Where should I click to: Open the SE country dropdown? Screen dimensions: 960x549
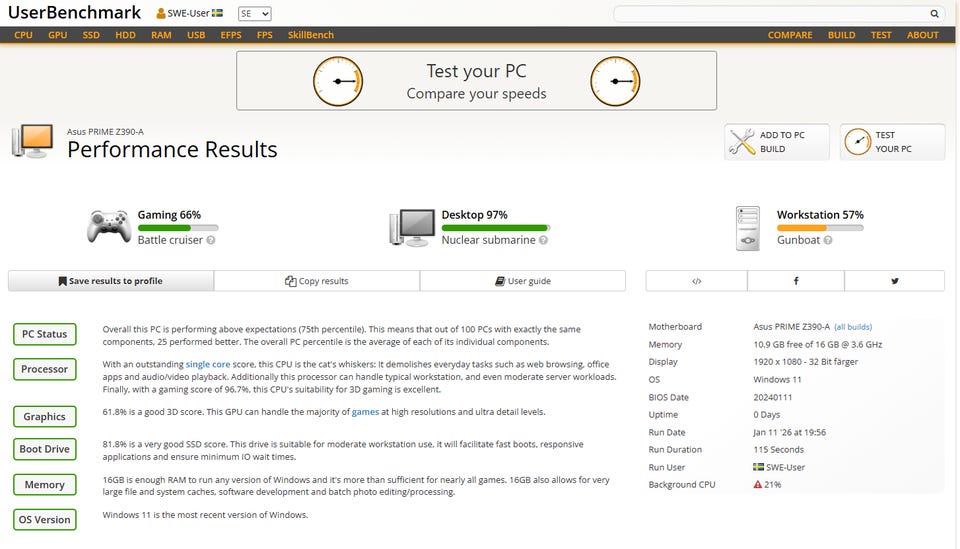[x=254, y=13]
